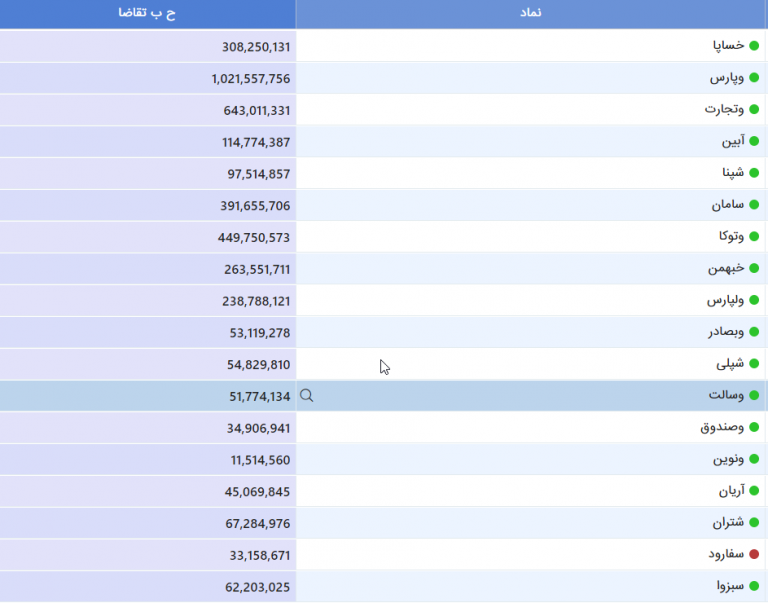Click the value 308,250,131
768x603 pixels.
point(256,47)
